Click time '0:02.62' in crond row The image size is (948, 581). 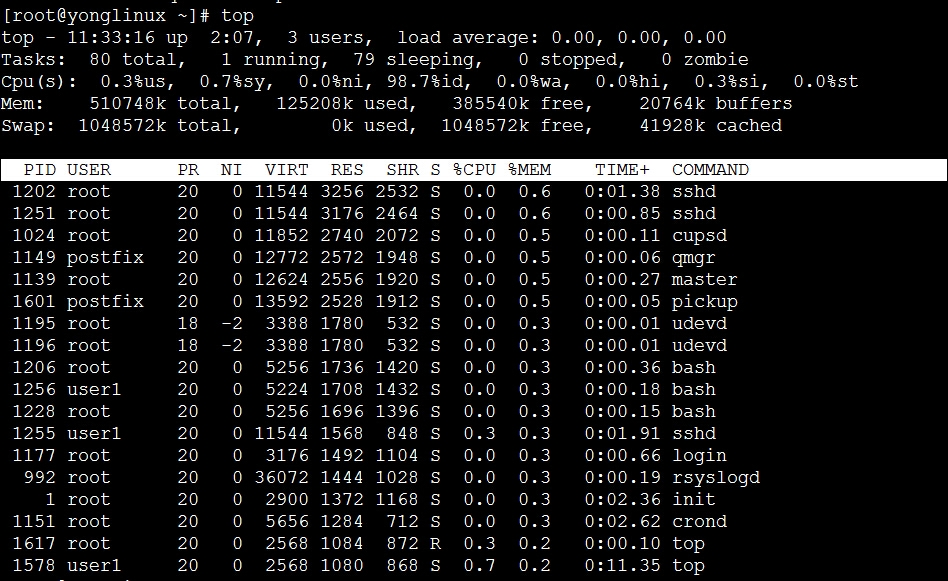pyautogui.click(x=623, y=522)
